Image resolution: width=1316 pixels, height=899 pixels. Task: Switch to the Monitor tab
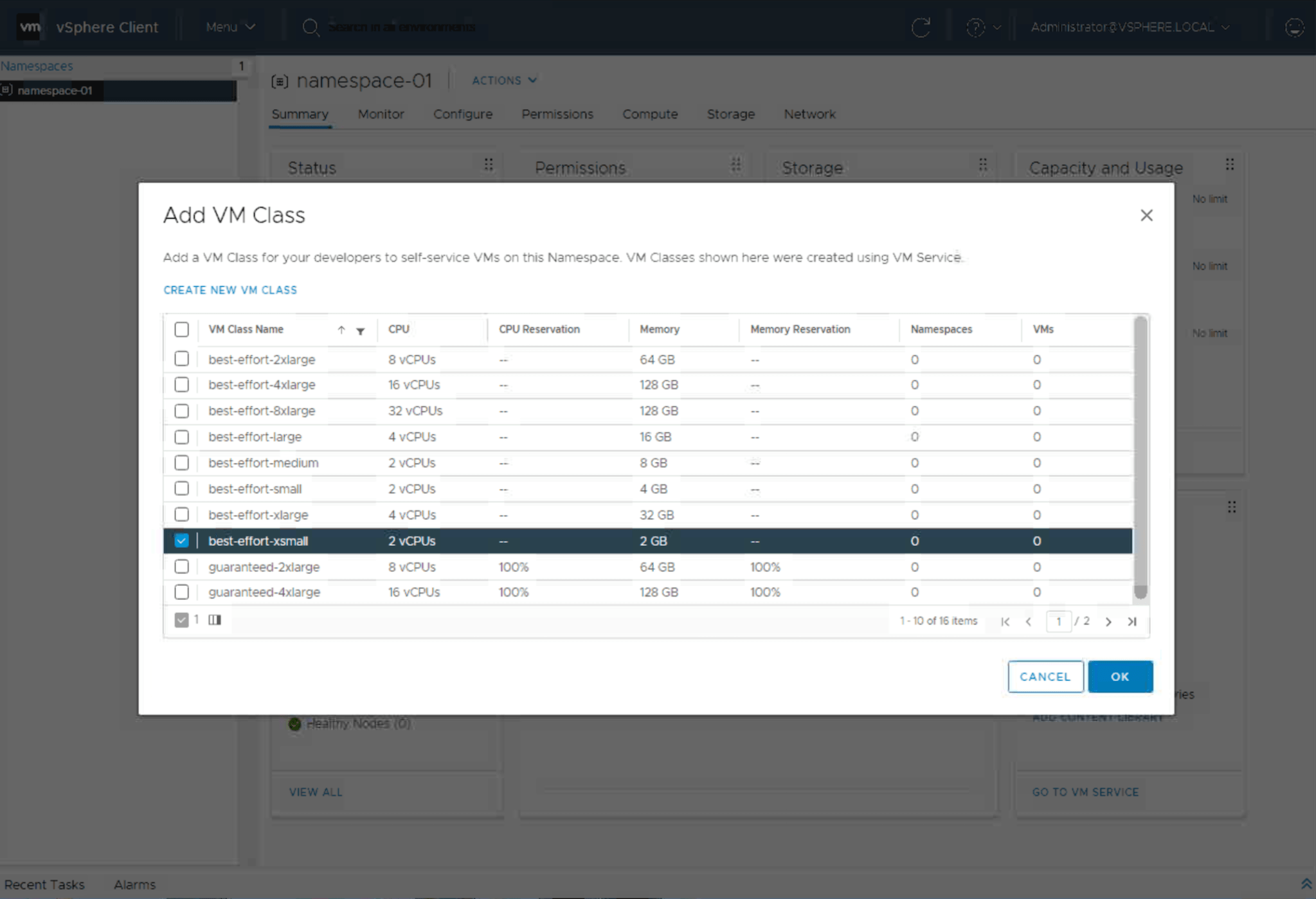pyautogui.click(x=381, y=114)
